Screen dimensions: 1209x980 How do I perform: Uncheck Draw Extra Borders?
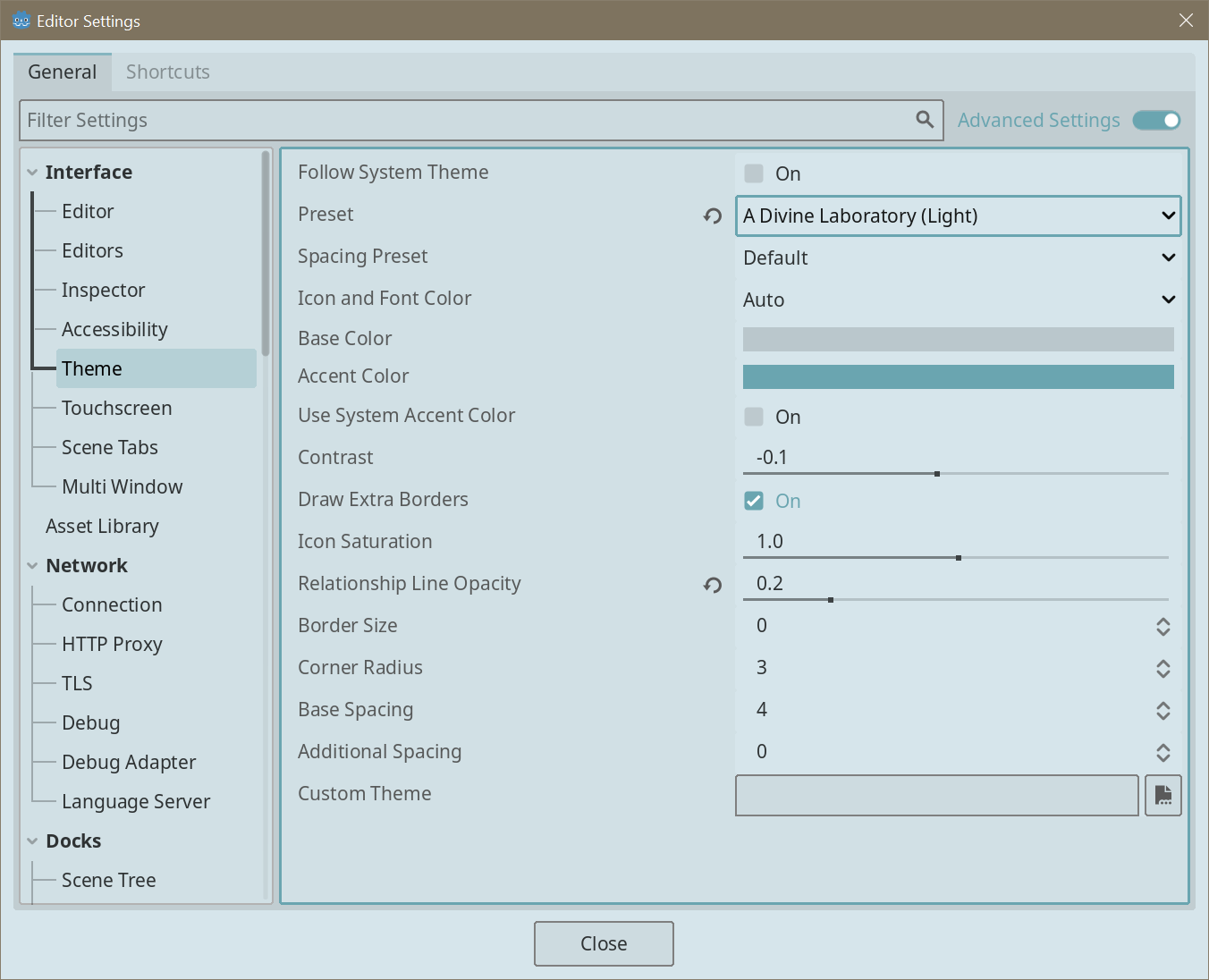click(754, 501)
